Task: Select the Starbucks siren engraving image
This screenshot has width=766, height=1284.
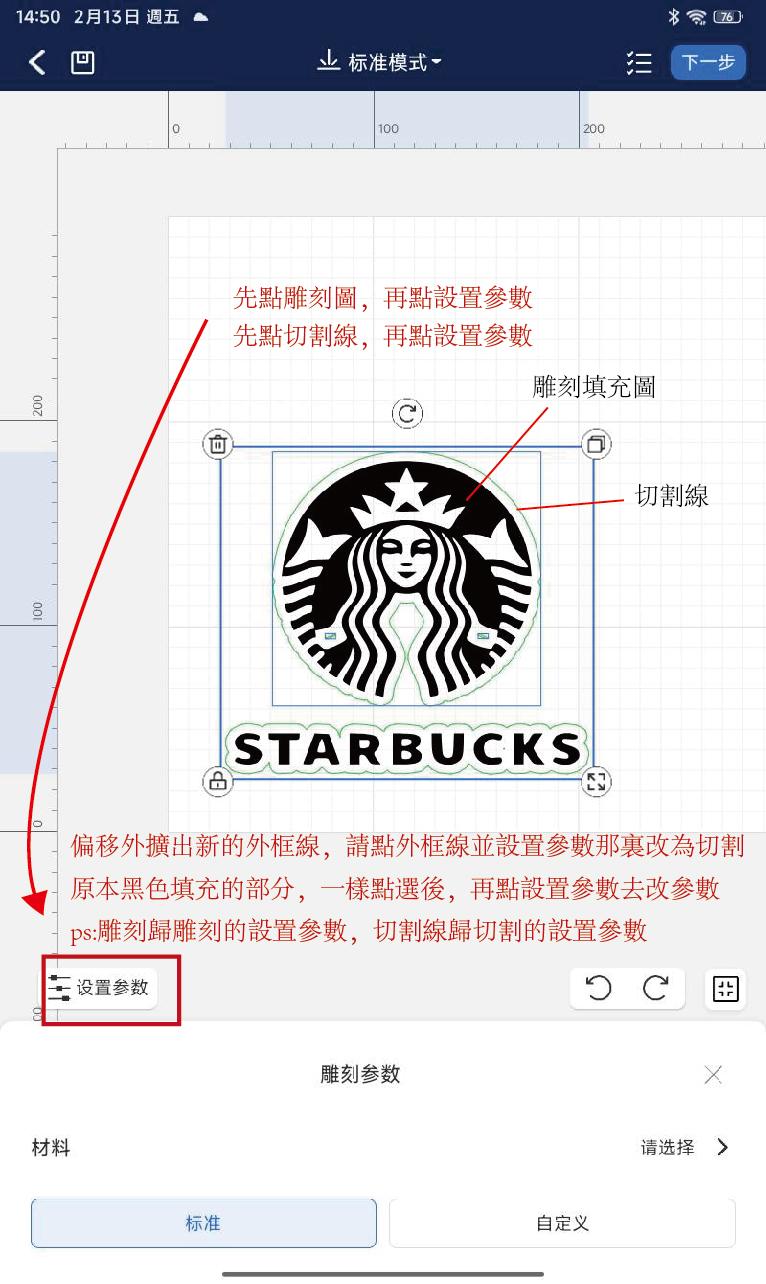Action: pos(406,580)
